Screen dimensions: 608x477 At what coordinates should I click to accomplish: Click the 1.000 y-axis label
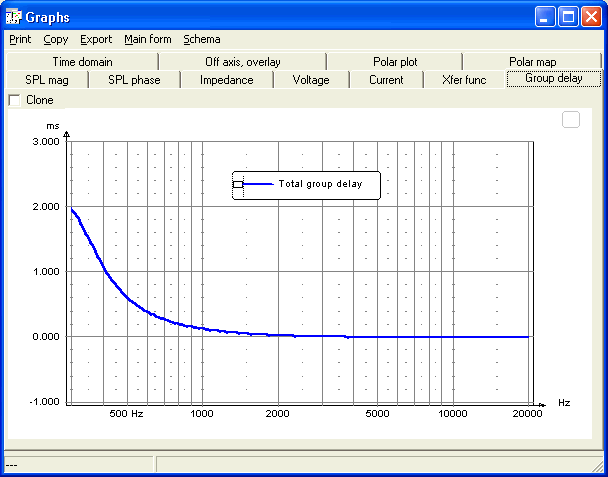point(46,271)
